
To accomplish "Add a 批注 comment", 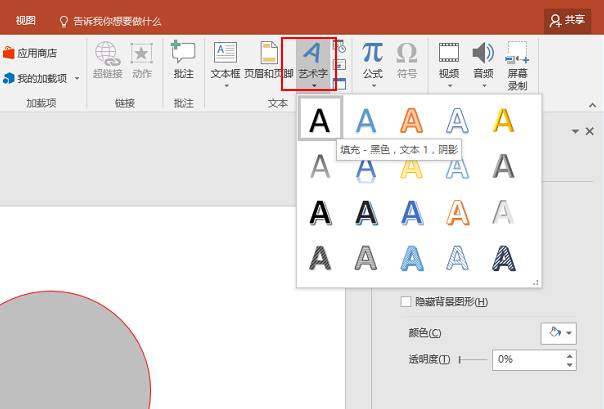I will coord(183,60).
